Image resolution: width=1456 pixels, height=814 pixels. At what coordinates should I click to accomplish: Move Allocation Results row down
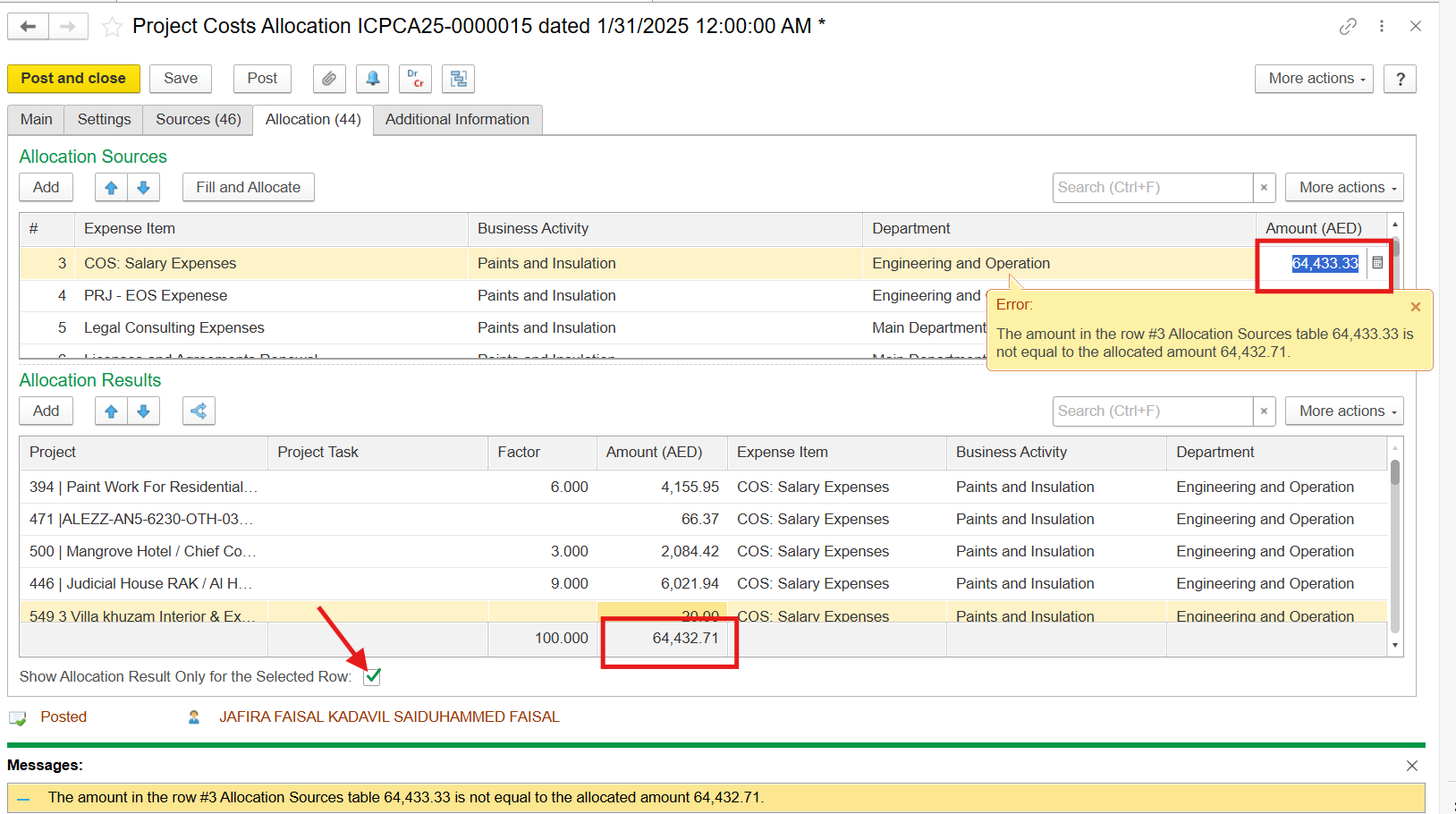[143, 411]
